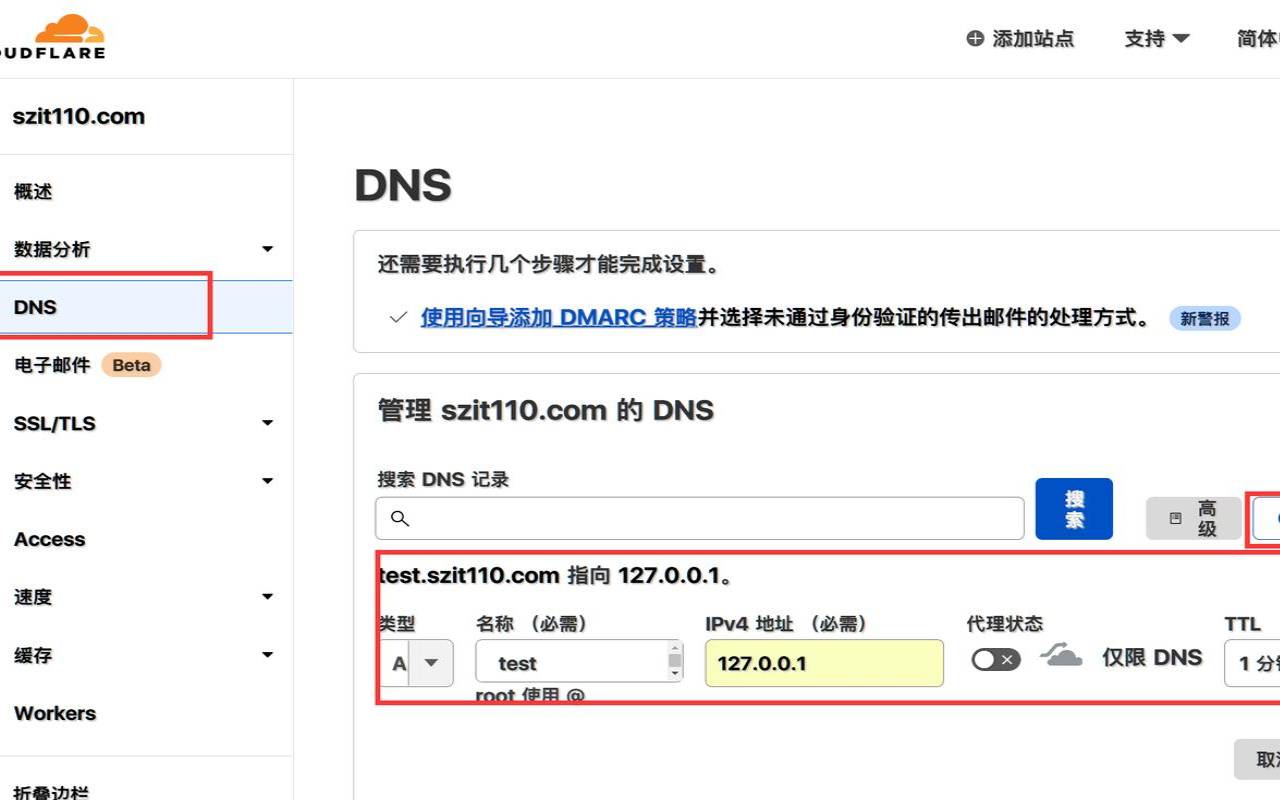Click the szit110.com domain name
Viewport: 1280px width, 800px height.
[79, 116]
